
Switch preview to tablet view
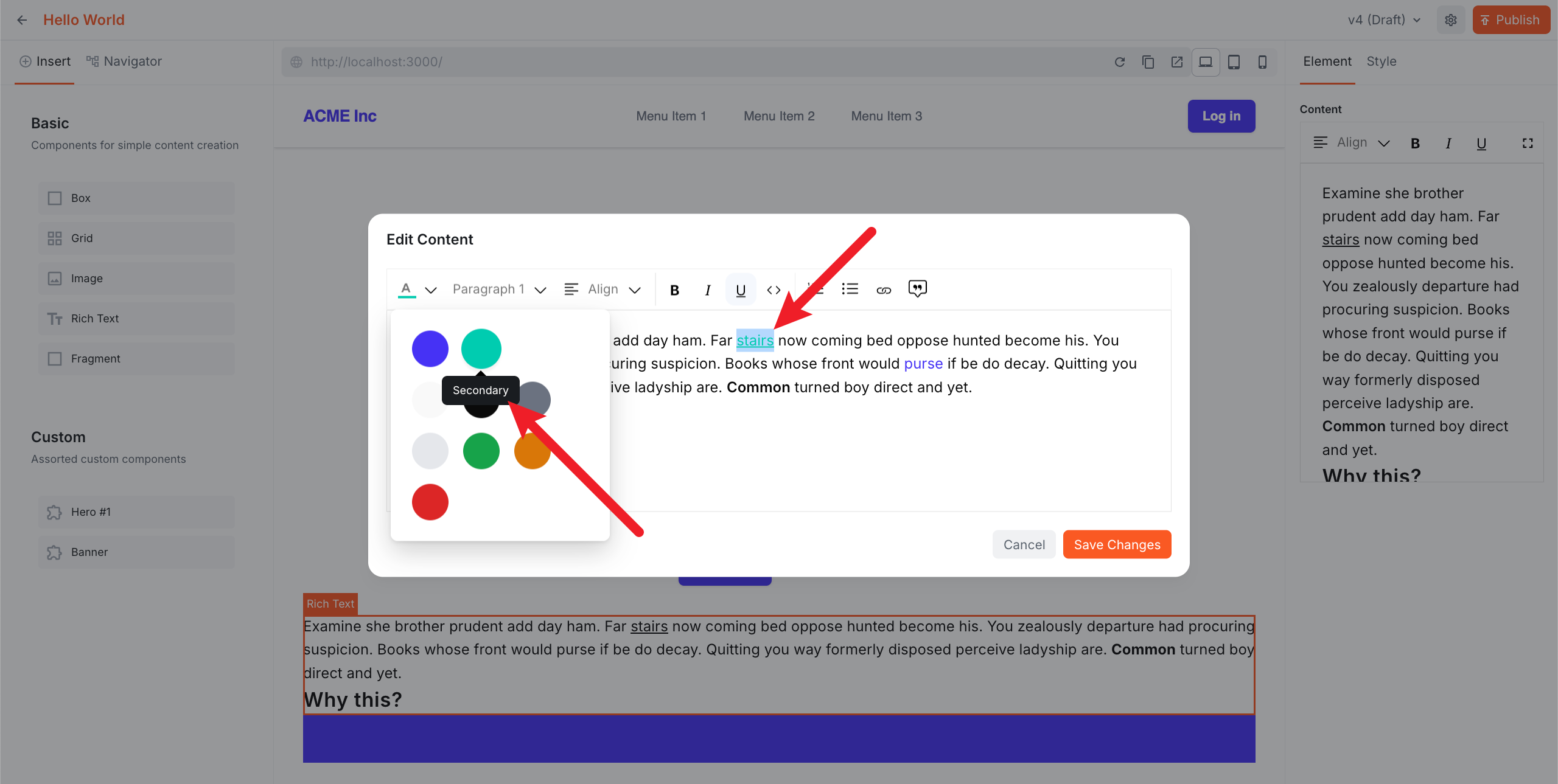(1234, 61)
